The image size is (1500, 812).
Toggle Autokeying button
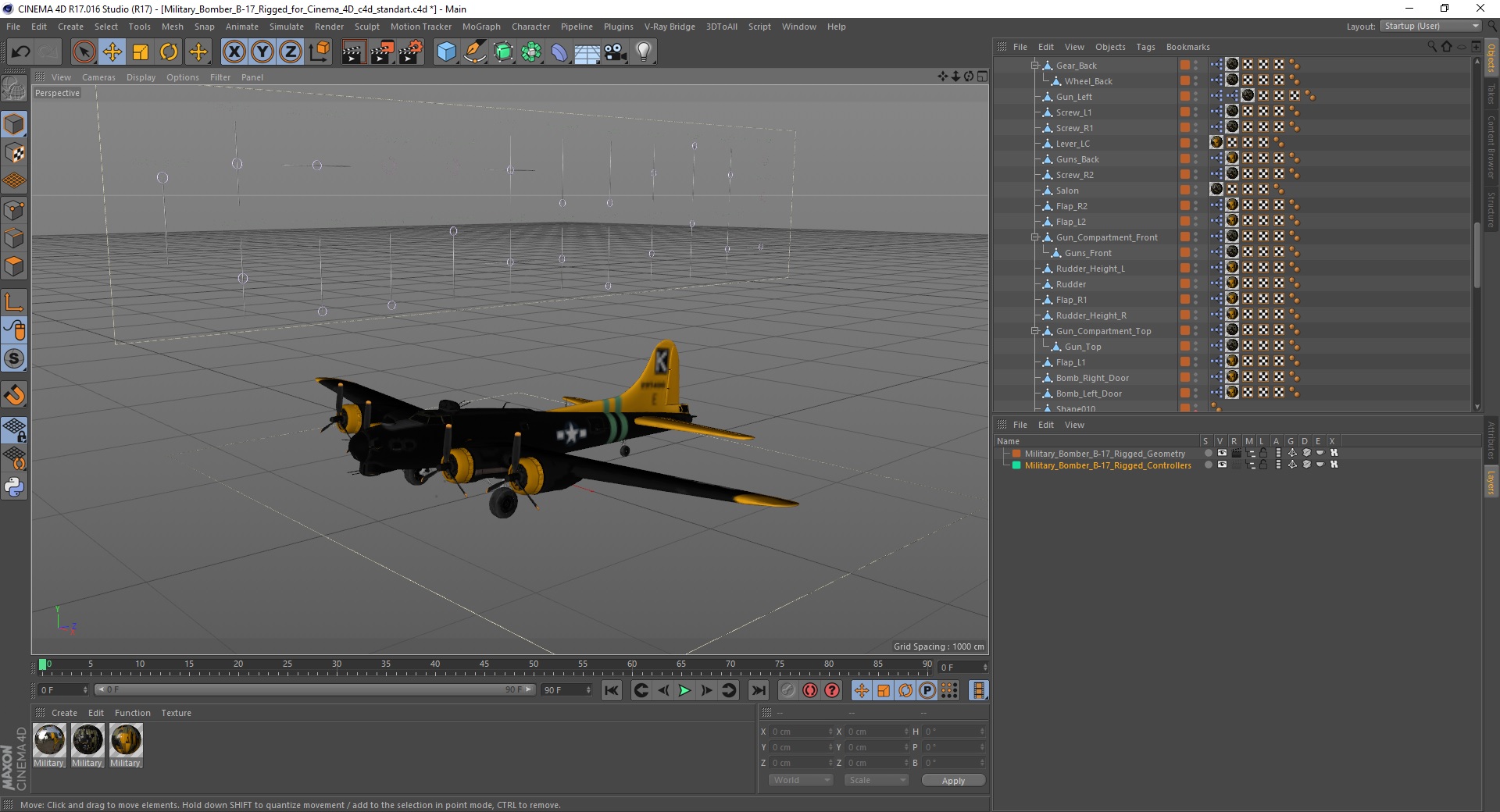[810, 690]
